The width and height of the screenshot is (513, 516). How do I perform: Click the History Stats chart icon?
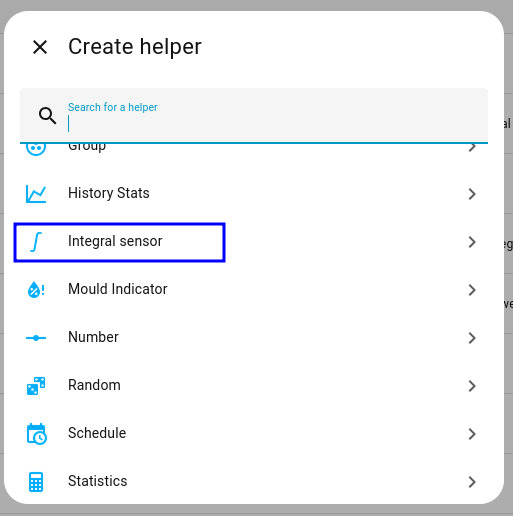tap(36, 194)
